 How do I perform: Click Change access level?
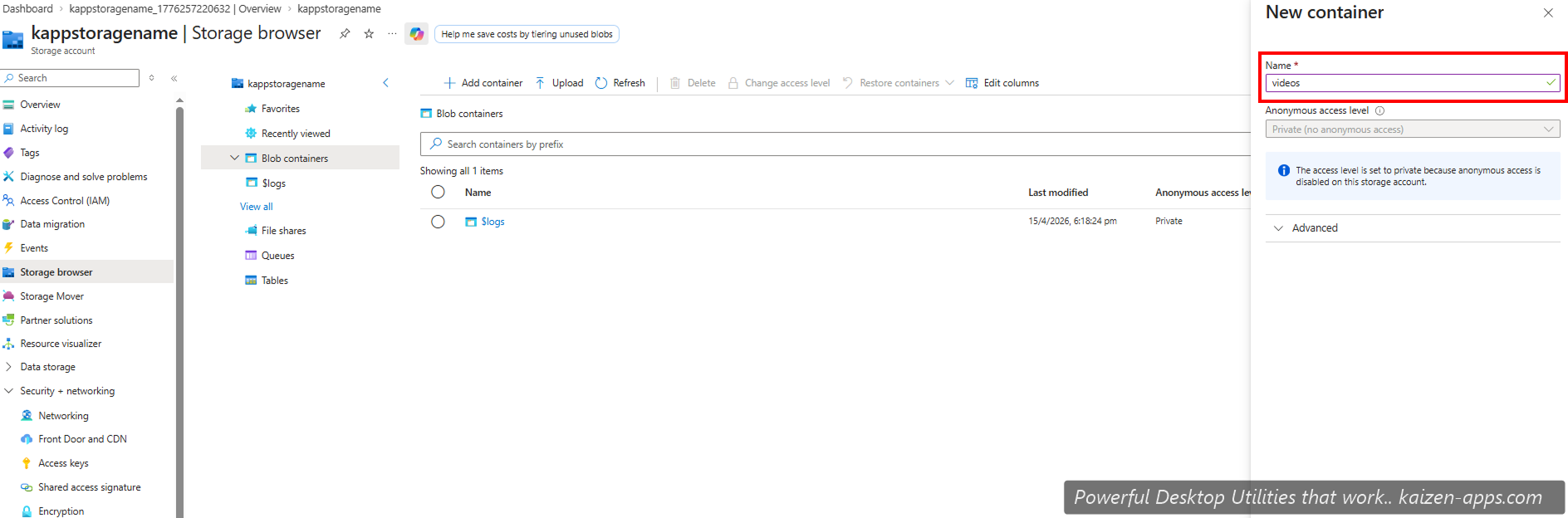pyautogui.click(x=779, y=83)
